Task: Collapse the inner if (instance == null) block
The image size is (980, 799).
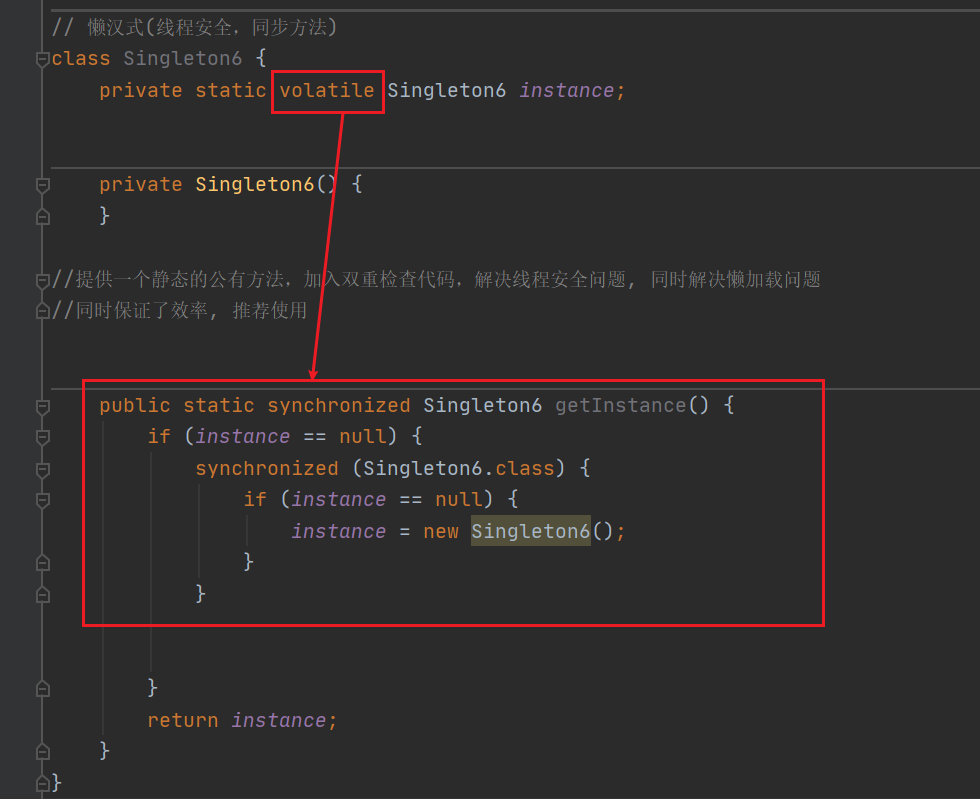Action: click(x=42, y=500)
